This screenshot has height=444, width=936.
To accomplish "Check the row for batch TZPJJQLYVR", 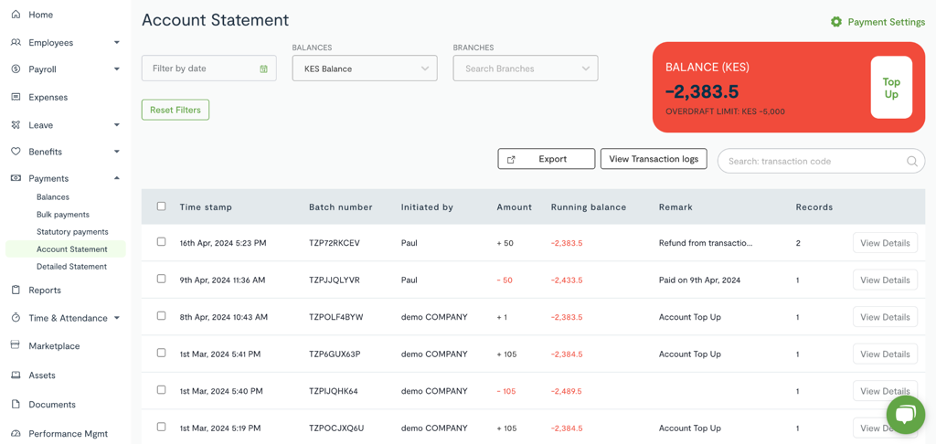I will point(161,279).
